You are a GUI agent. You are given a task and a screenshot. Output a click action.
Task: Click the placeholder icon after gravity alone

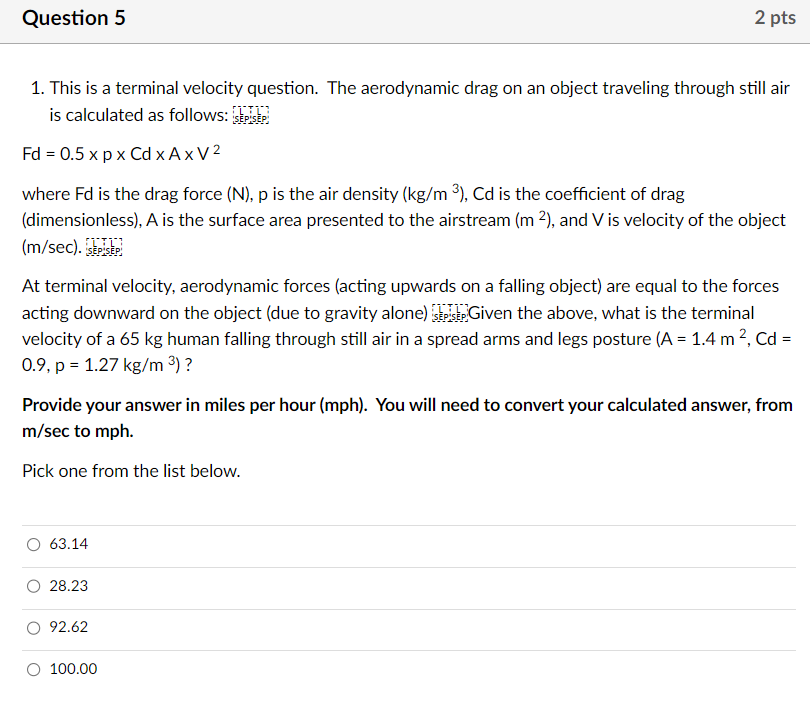pos(452,313)
